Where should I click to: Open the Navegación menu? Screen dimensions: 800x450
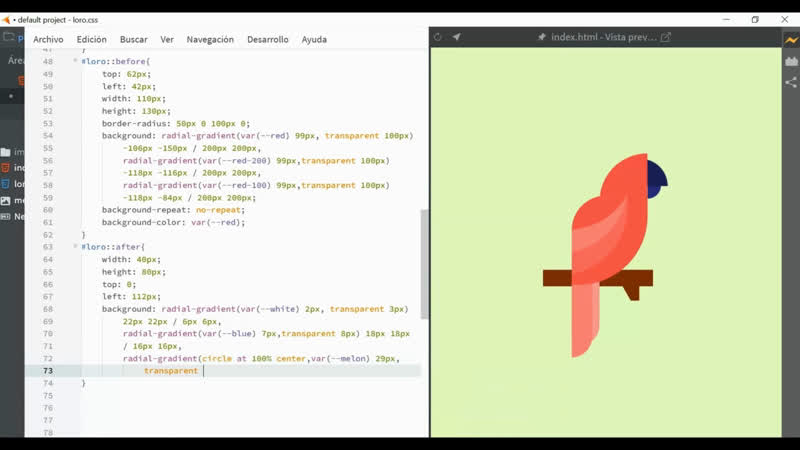point(210,39)
